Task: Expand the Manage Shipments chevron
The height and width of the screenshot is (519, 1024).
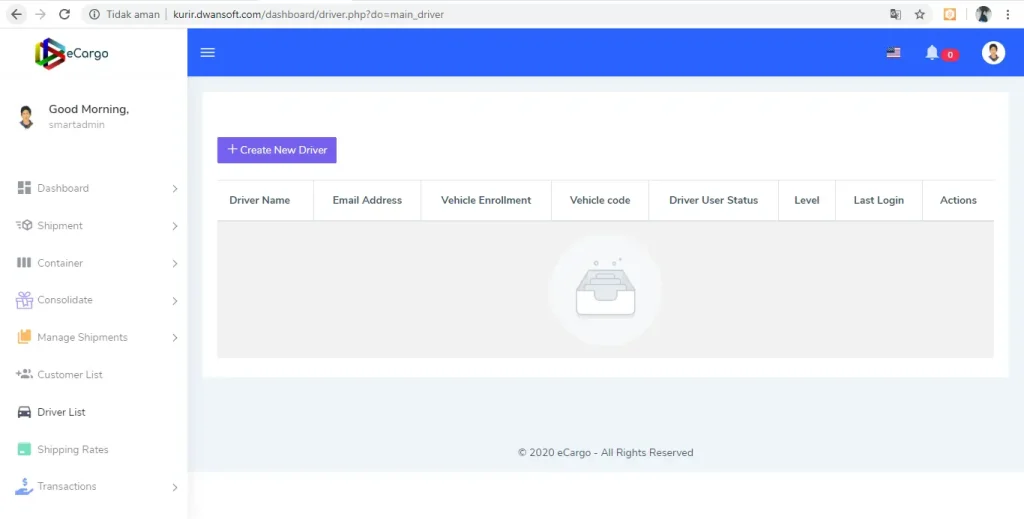Action: point(174,338)
